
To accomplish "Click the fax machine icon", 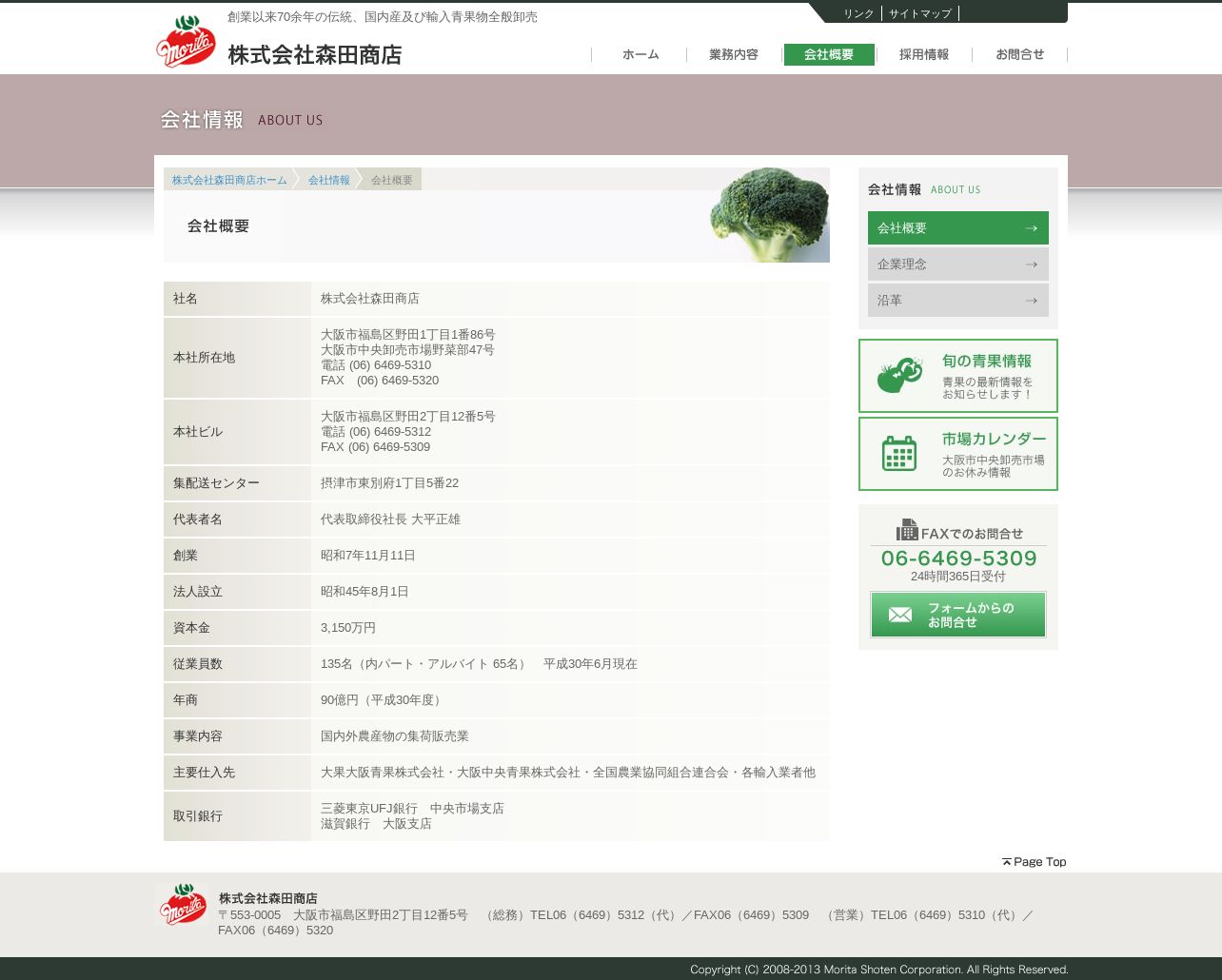I will [907, 530].
